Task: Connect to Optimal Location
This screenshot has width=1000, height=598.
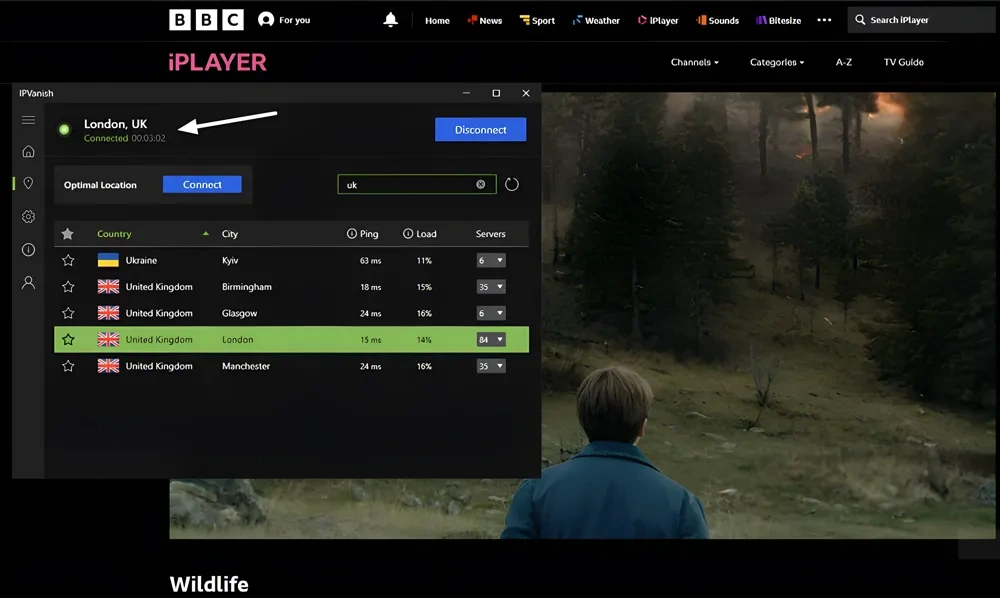Action: pos(202,184)
